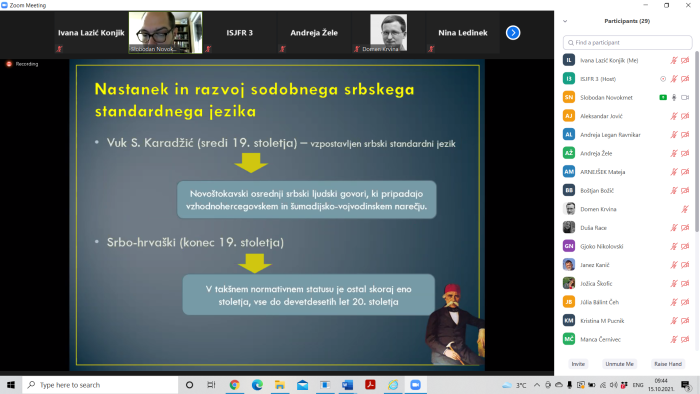Open Zoom from the Windows taskbar
700x394 pixels.
pos(415,385)
